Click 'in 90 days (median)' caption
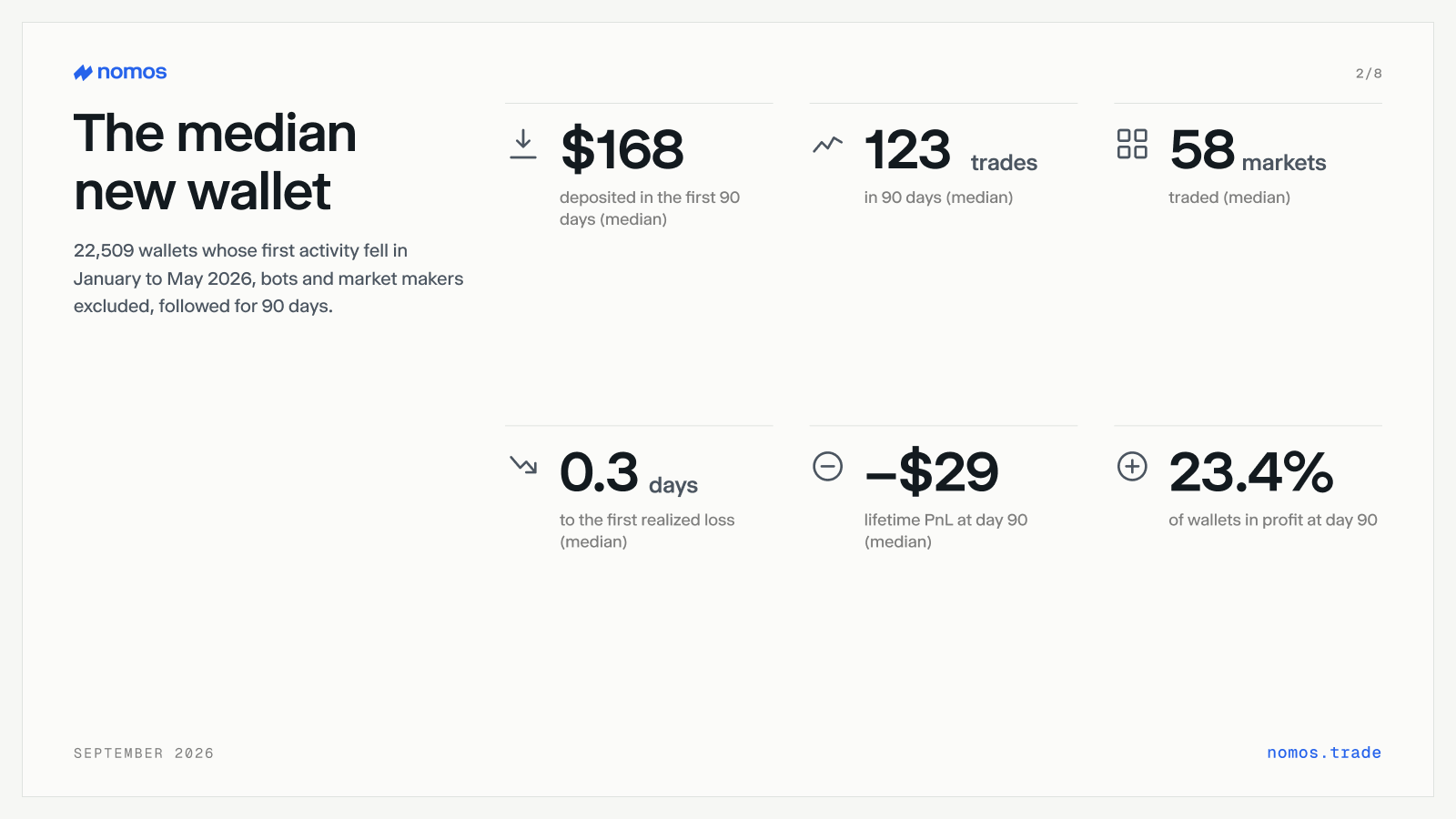 pyautogui.click(x=938, y=197)
